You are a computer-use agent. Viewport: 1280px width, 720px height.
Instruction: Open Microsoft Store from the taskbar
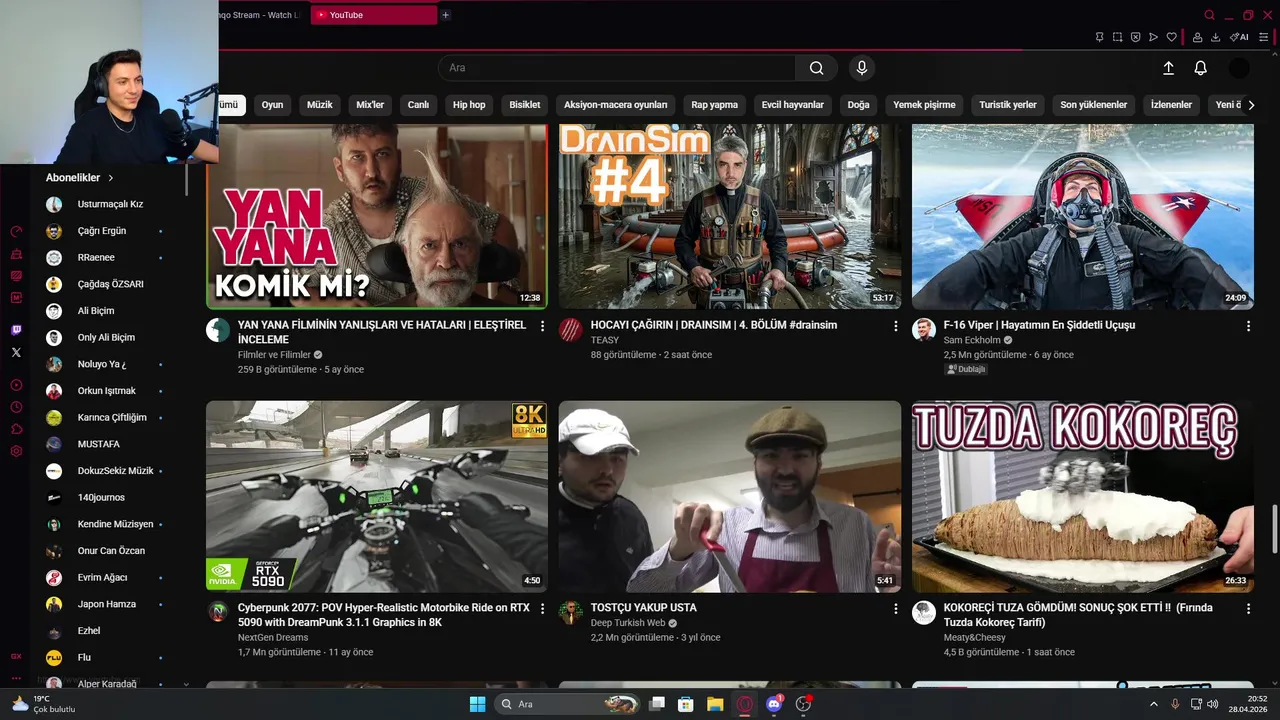pyautogui.click(x=686, y=704)
